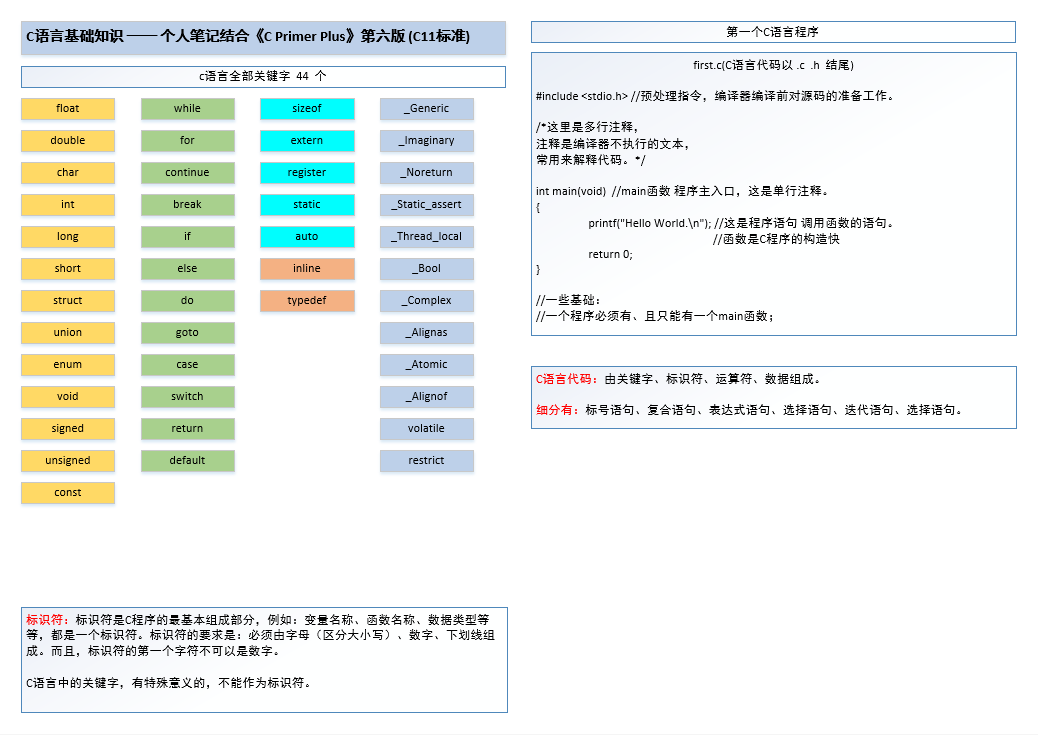
Task: Select the _Atomic keyword box
Action: coord(427,364)
